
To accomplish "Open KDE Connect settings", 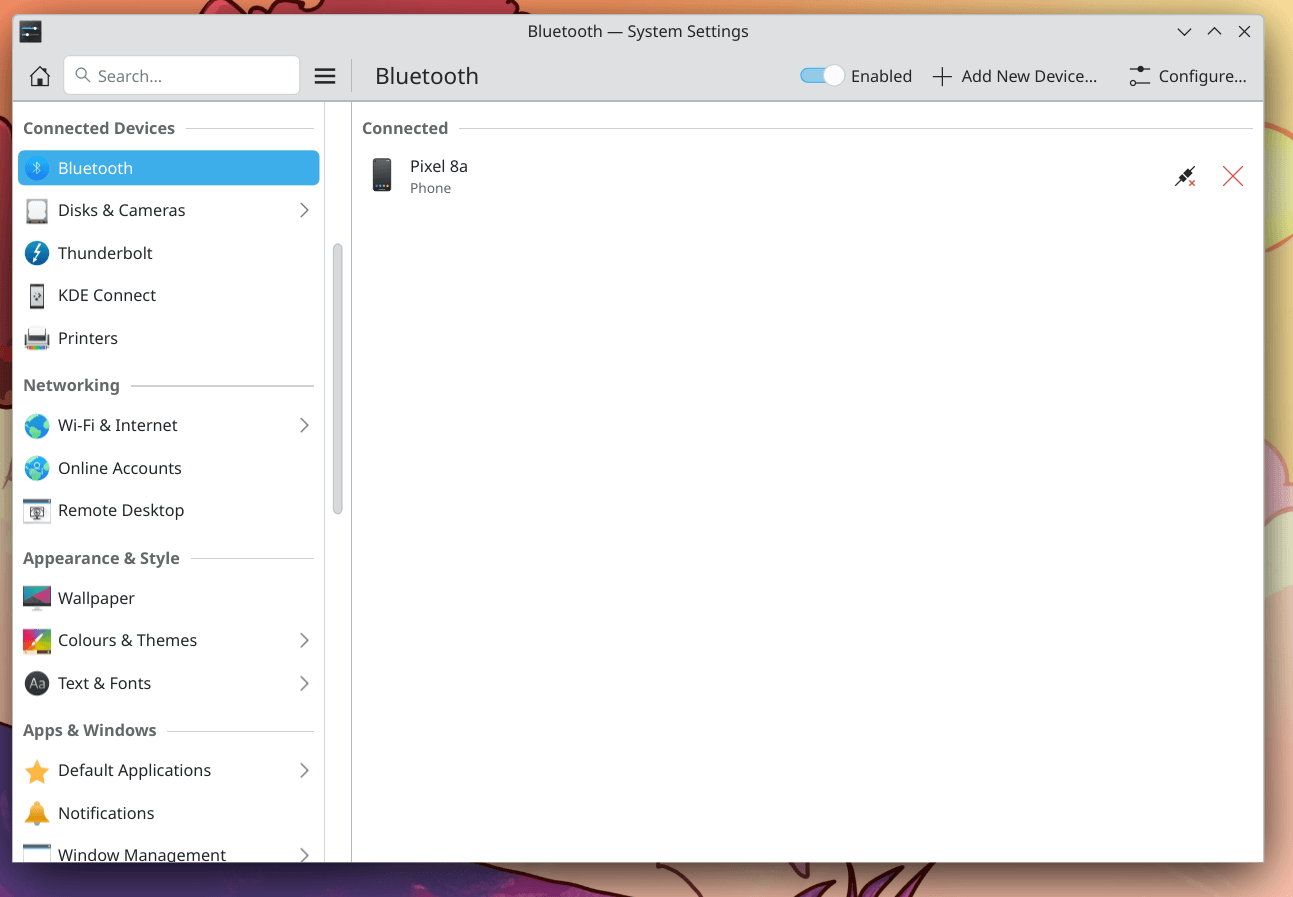I will (x=107, y=295).
